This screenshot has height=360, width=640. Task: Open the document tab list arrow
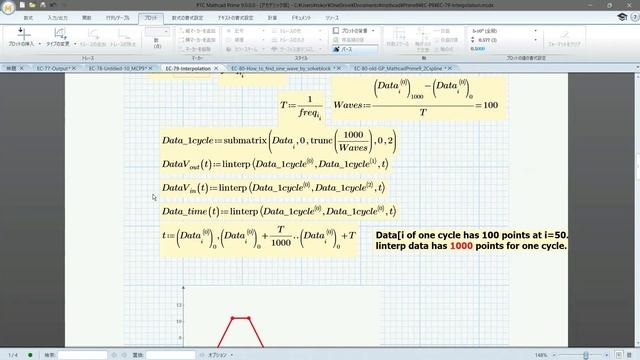(637, 68)
